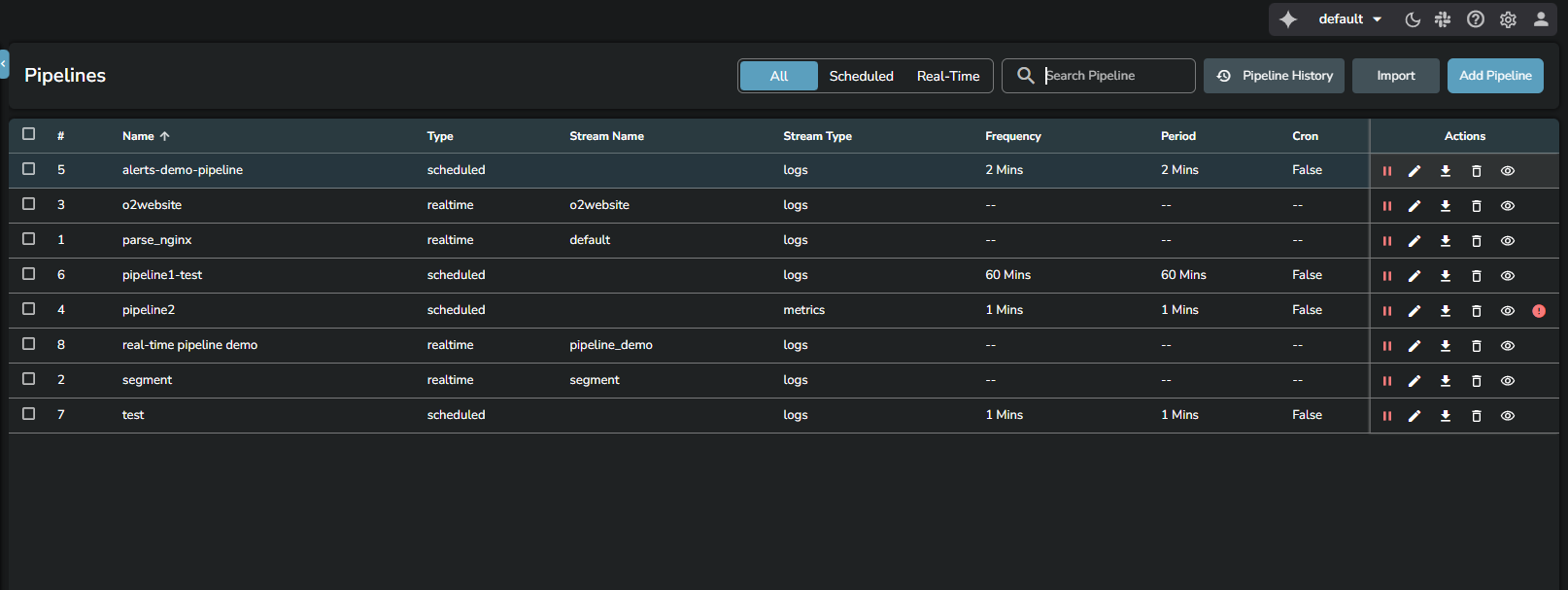Open the Slack community icon

point(1443,19)
